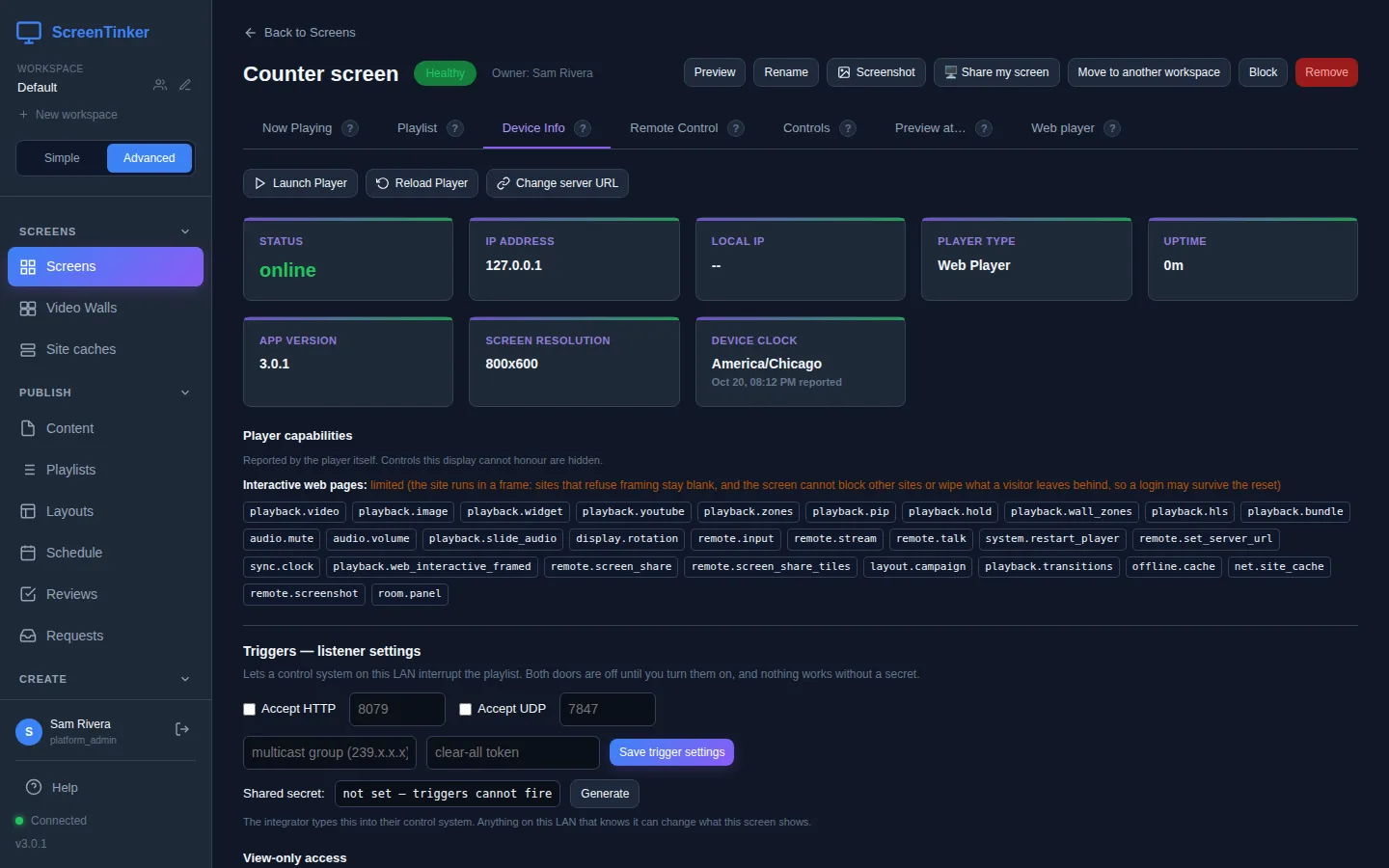This screenshot has height=868, width=1389.
Task: Click the Reload Player button
Action: coord(422,183)
